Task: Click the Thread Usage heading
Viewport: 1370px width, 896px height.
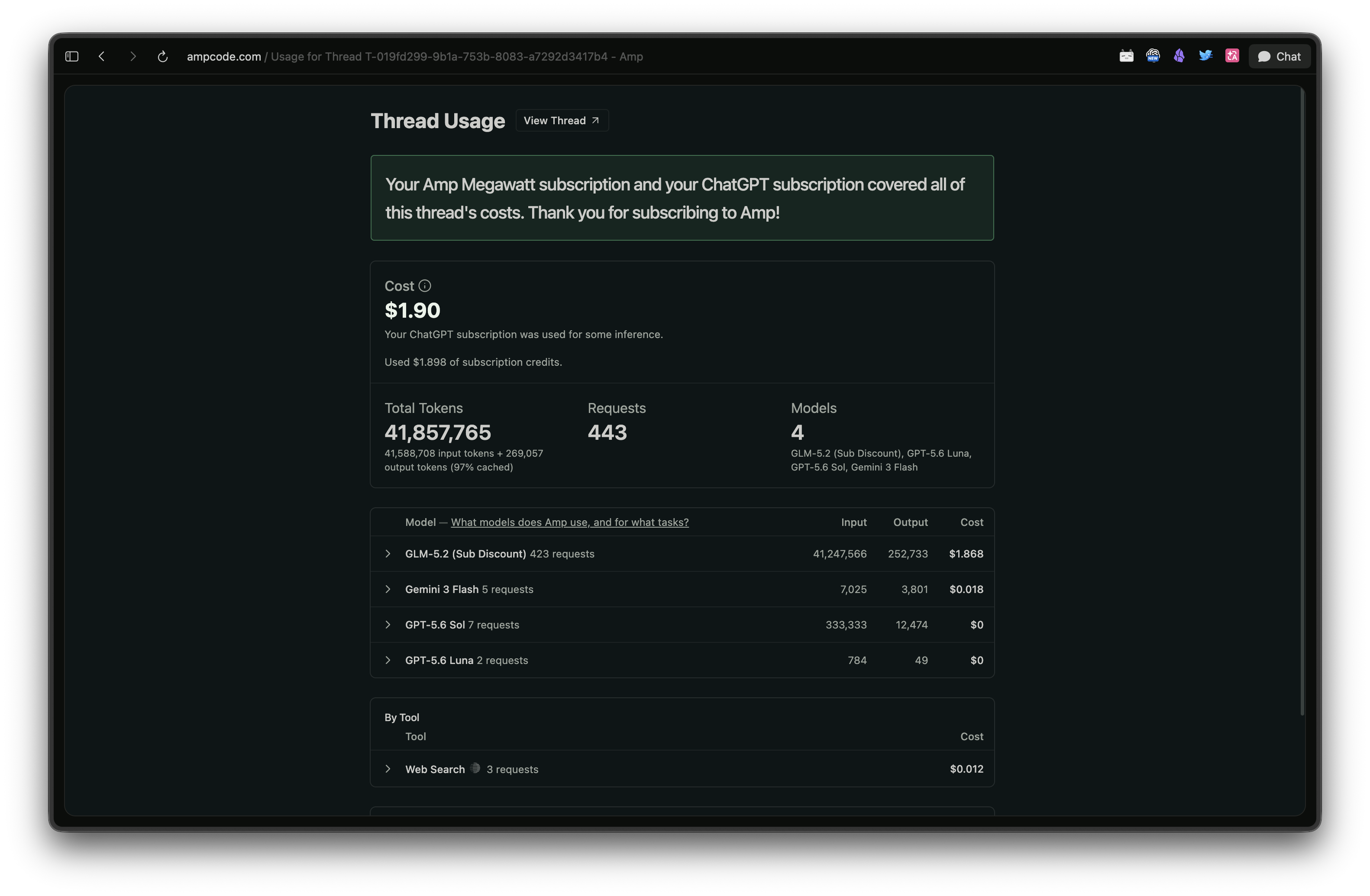Action: (437, 121)
